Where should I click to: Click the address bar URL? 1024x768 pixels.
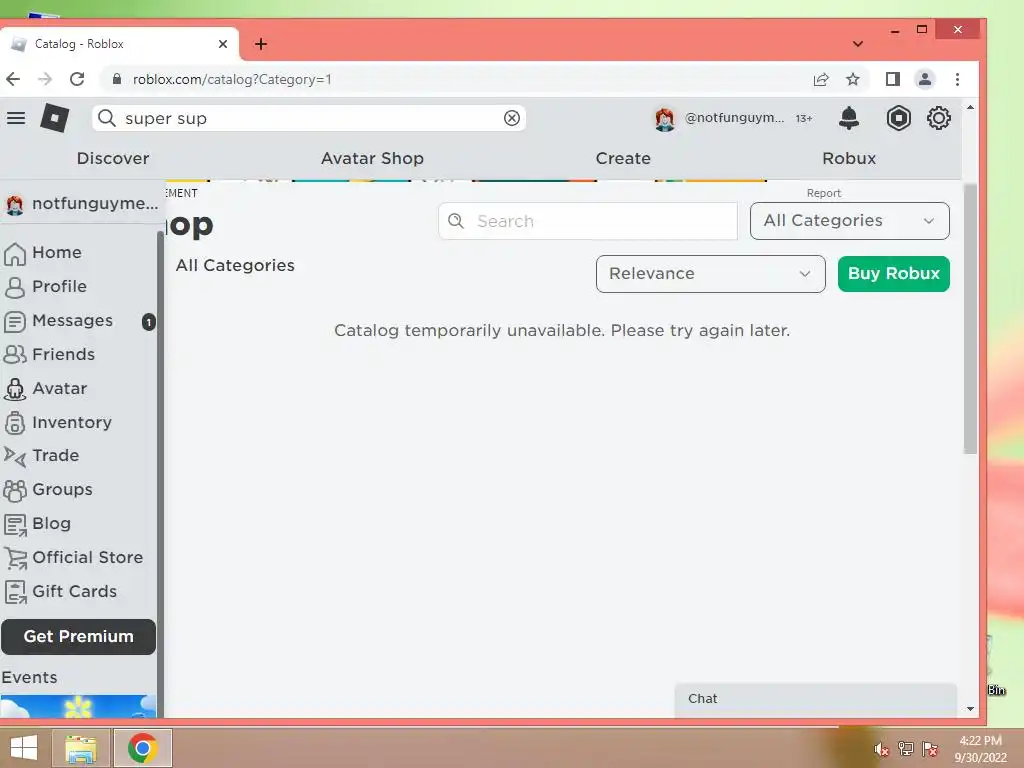click(232, 79)
